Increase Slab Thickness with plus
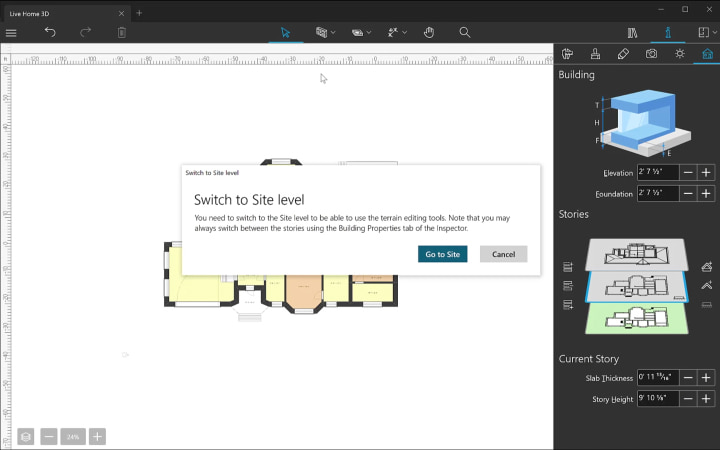This screenshot has width=720, height=450. (x=706, y=377)
